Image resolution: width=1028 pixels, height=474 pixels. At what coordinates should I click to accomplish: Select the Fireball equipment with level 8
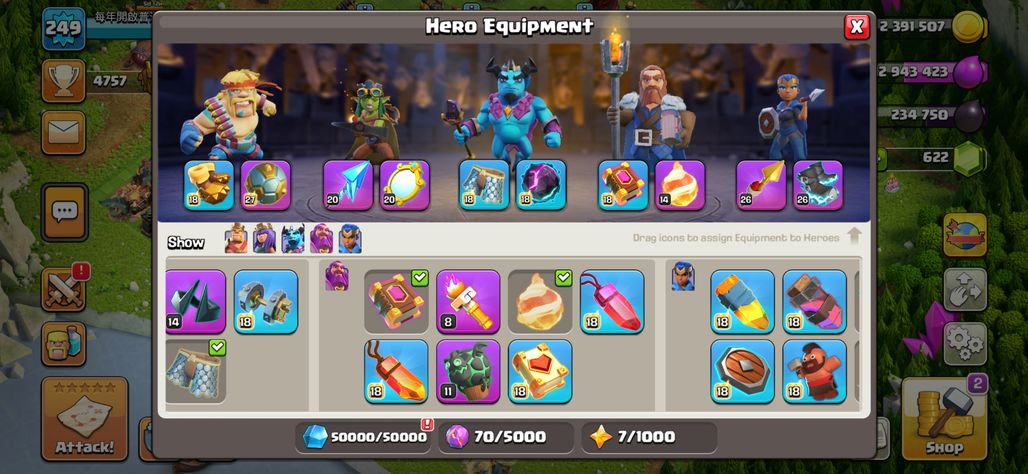tap(468, 302)
